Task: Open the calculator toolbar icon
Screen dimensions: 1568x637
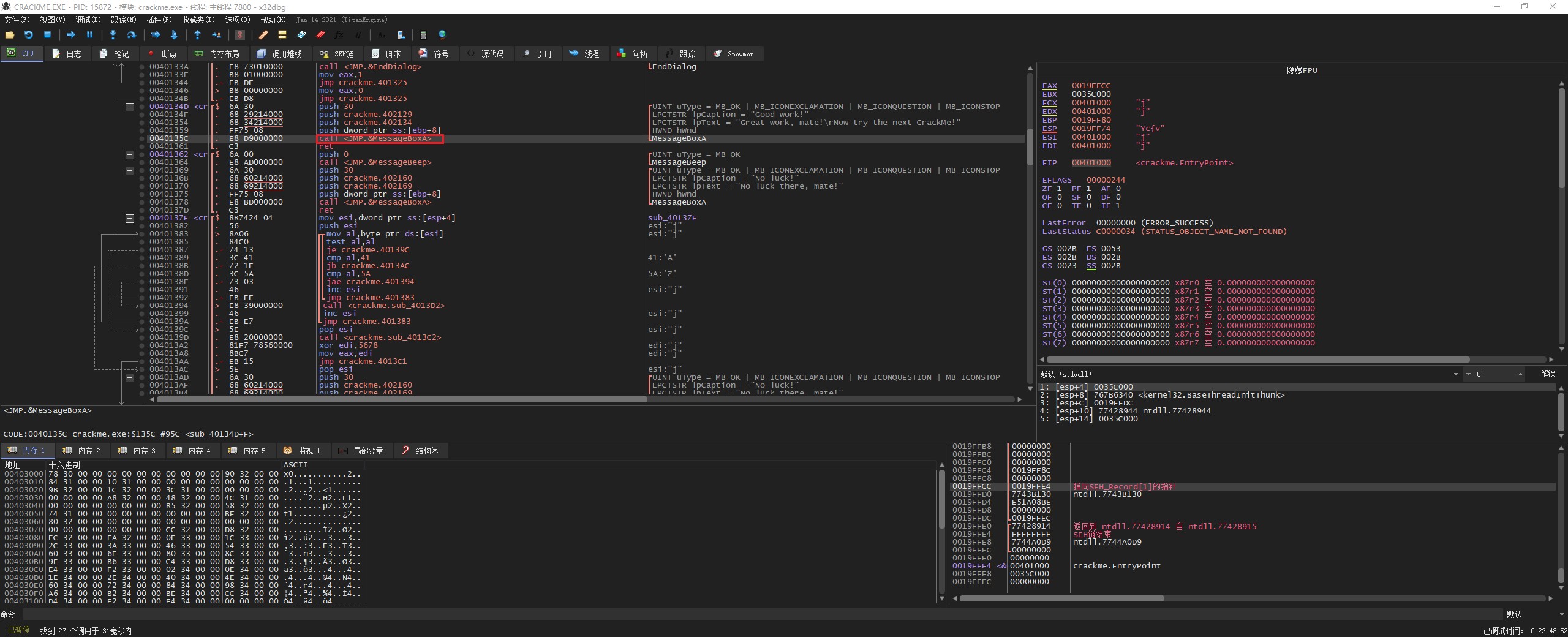Action: coord(423,35)
